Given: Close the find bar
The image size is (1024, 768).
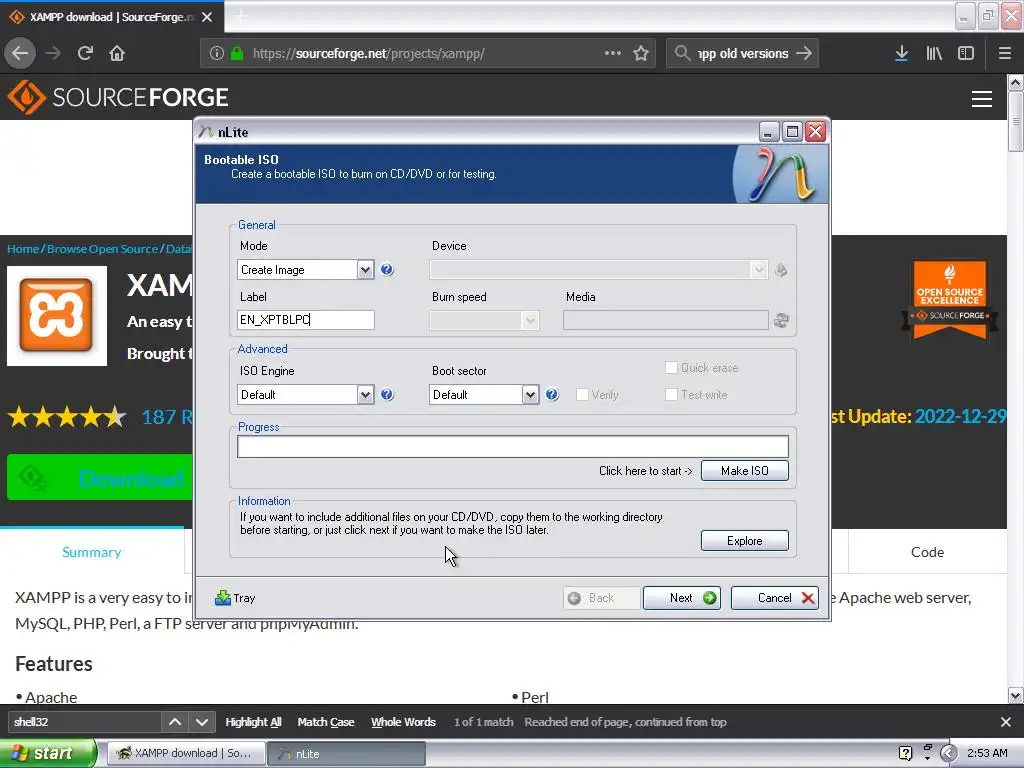Looking at the screenshot, I should 1006,722.
